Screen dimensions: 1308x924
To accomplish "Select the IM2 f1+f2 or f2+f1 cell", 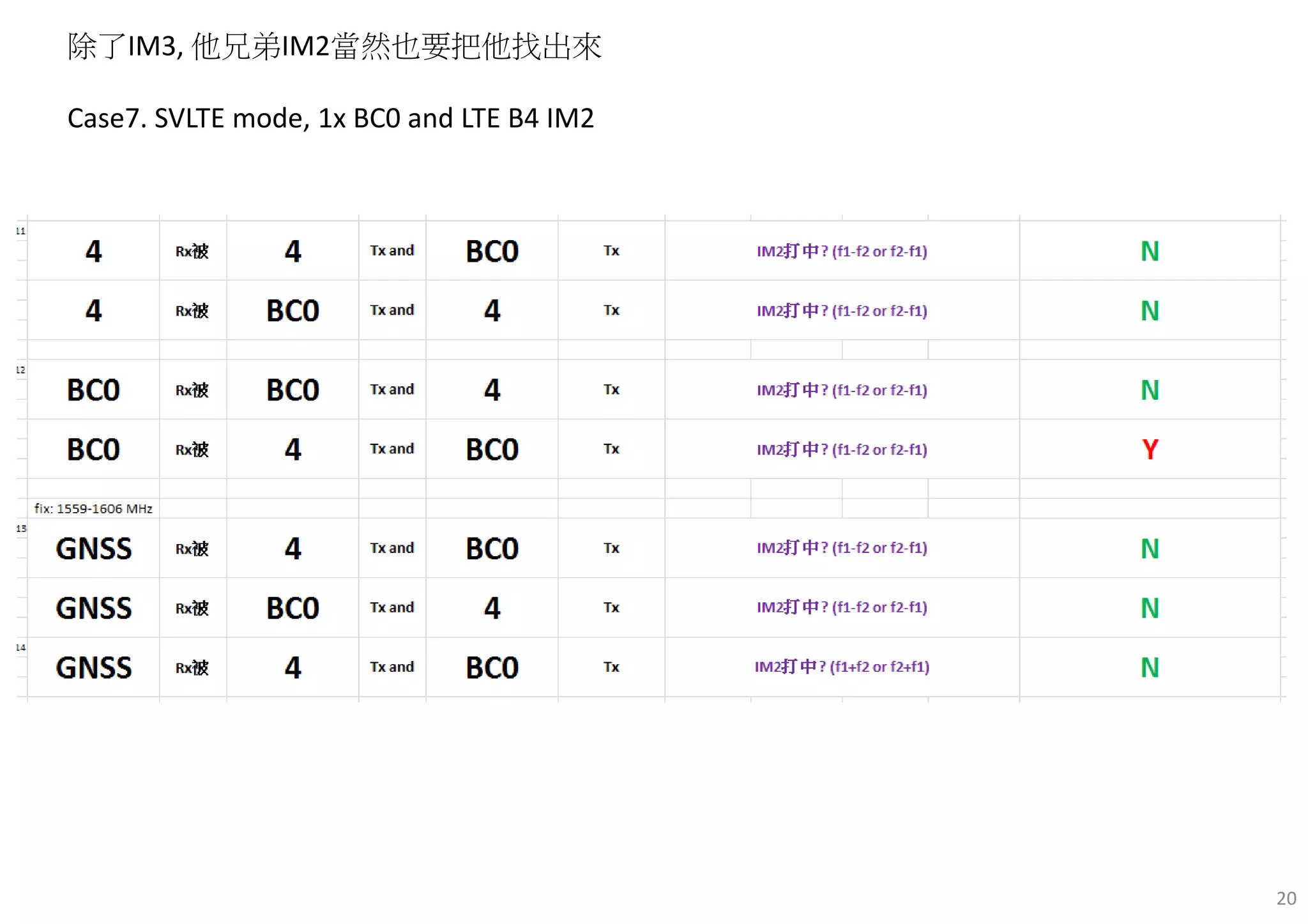I will (x=842, y=667).
